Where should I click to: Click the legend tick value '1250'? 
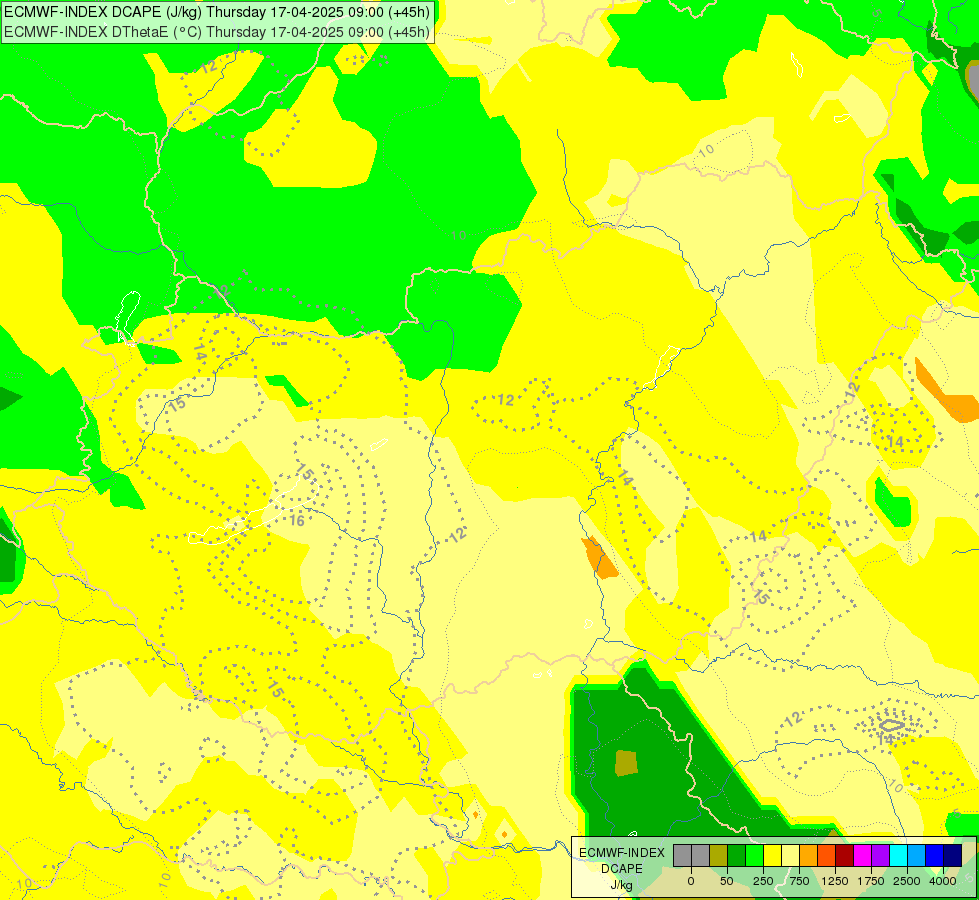pyautogui.click(x=835, y=881)
